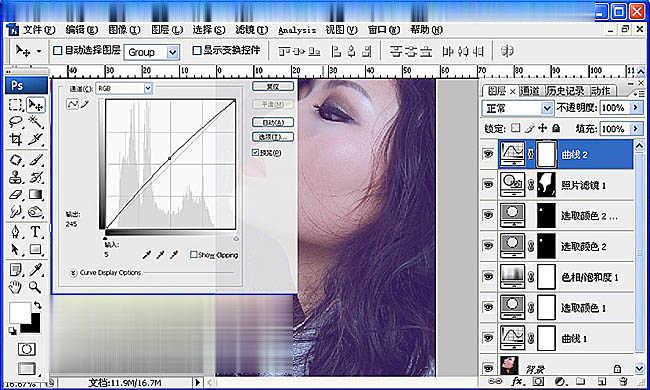The width and height of the screenshot is (650, 390).
Task: Select the Brush tool
Action: (36, 160)
